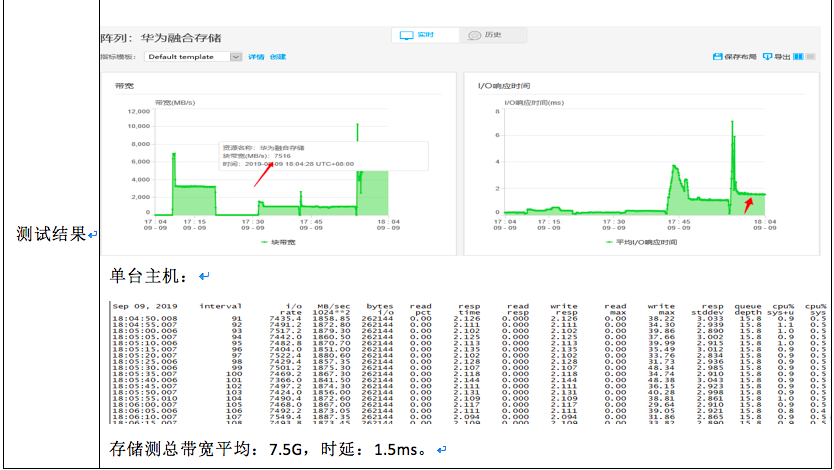This screenshot has height=470, width=834.
Task: Click the 导出 export button
Action: click(776, 56)
